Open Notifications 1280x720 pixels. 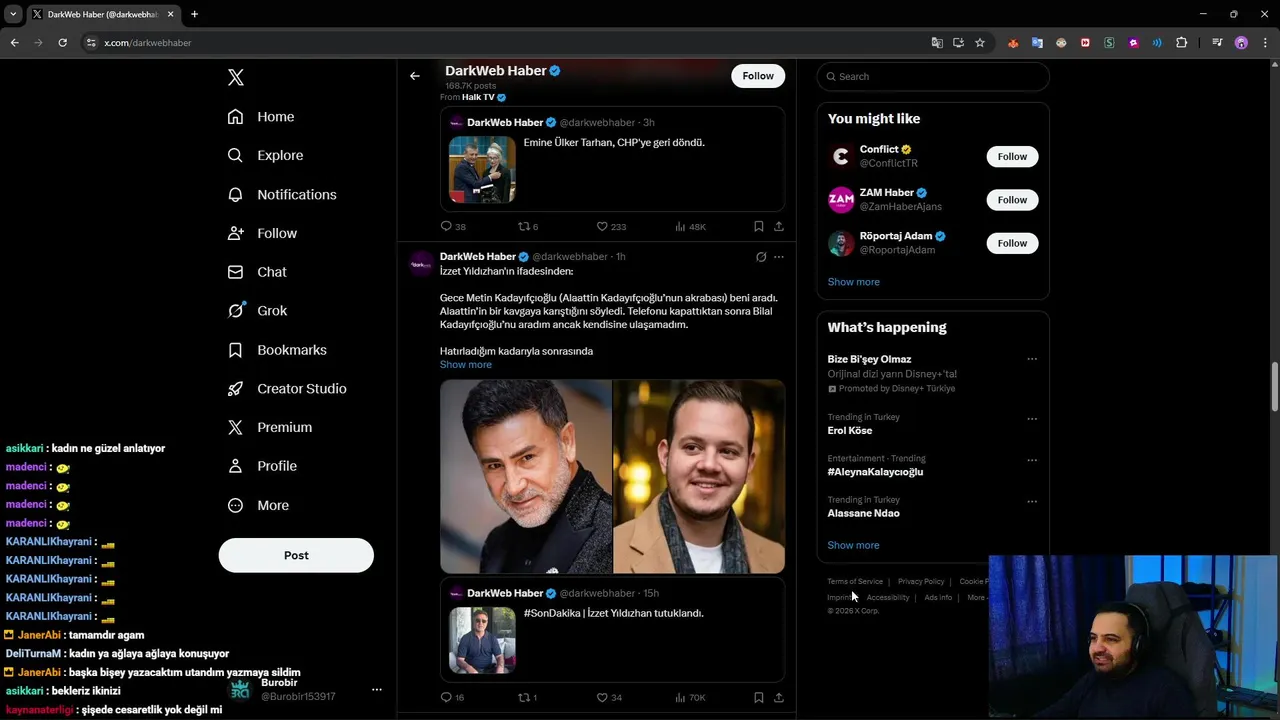(282, 194)
